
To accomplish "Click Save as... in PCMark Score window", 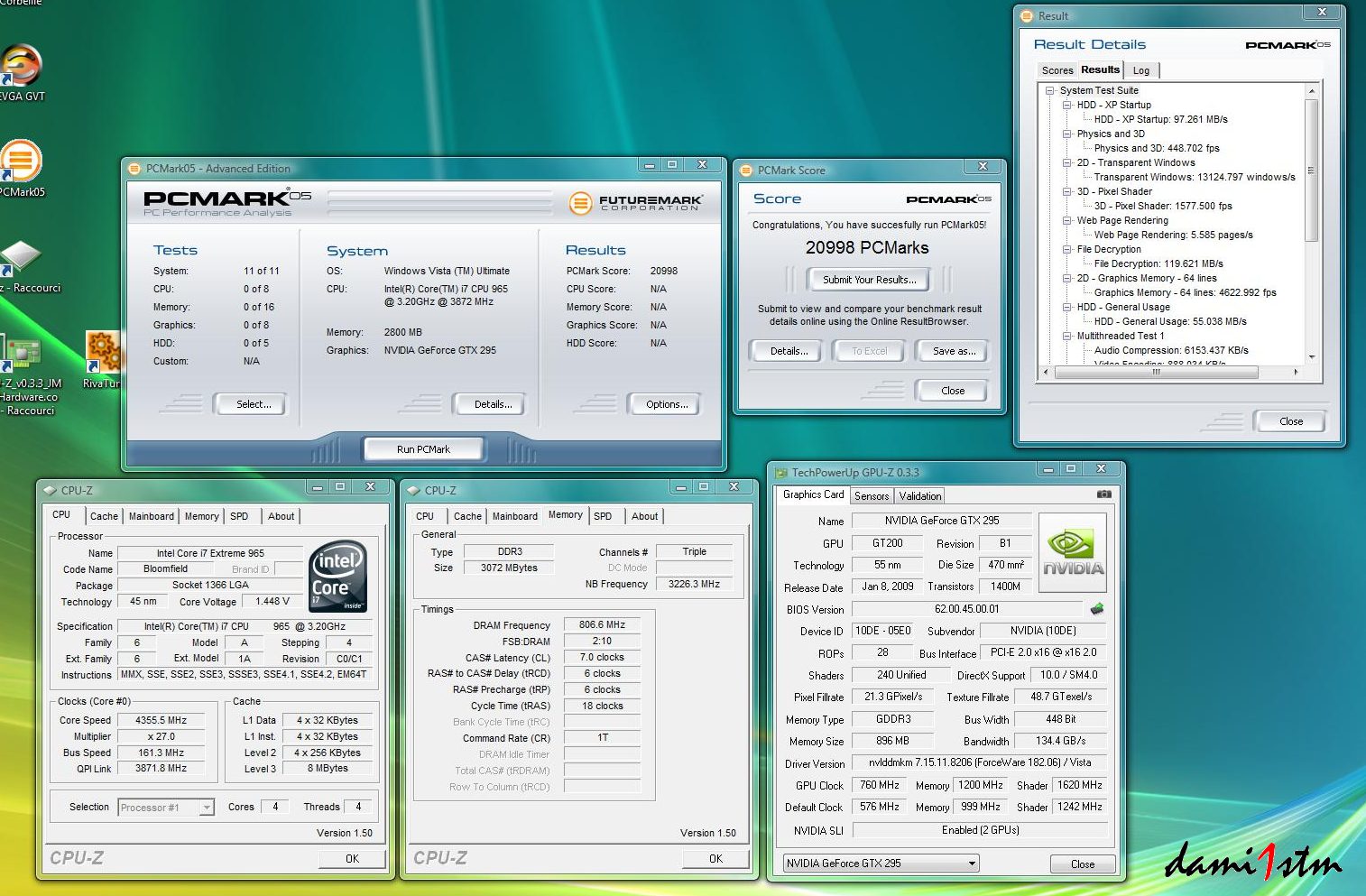I will [954, 351].
